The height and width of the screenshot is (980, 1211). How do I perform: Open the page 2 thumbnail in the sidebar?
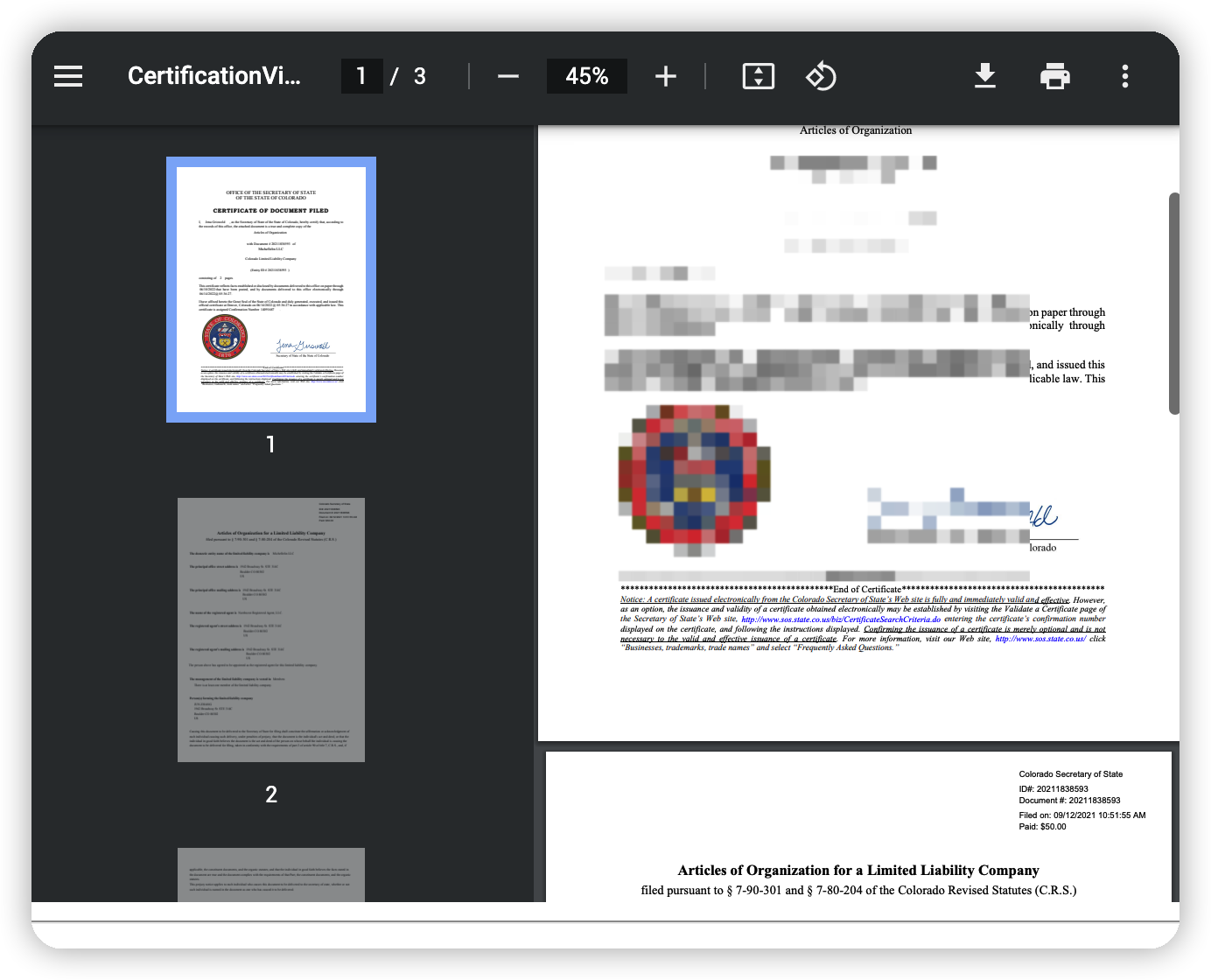point(271,630)
